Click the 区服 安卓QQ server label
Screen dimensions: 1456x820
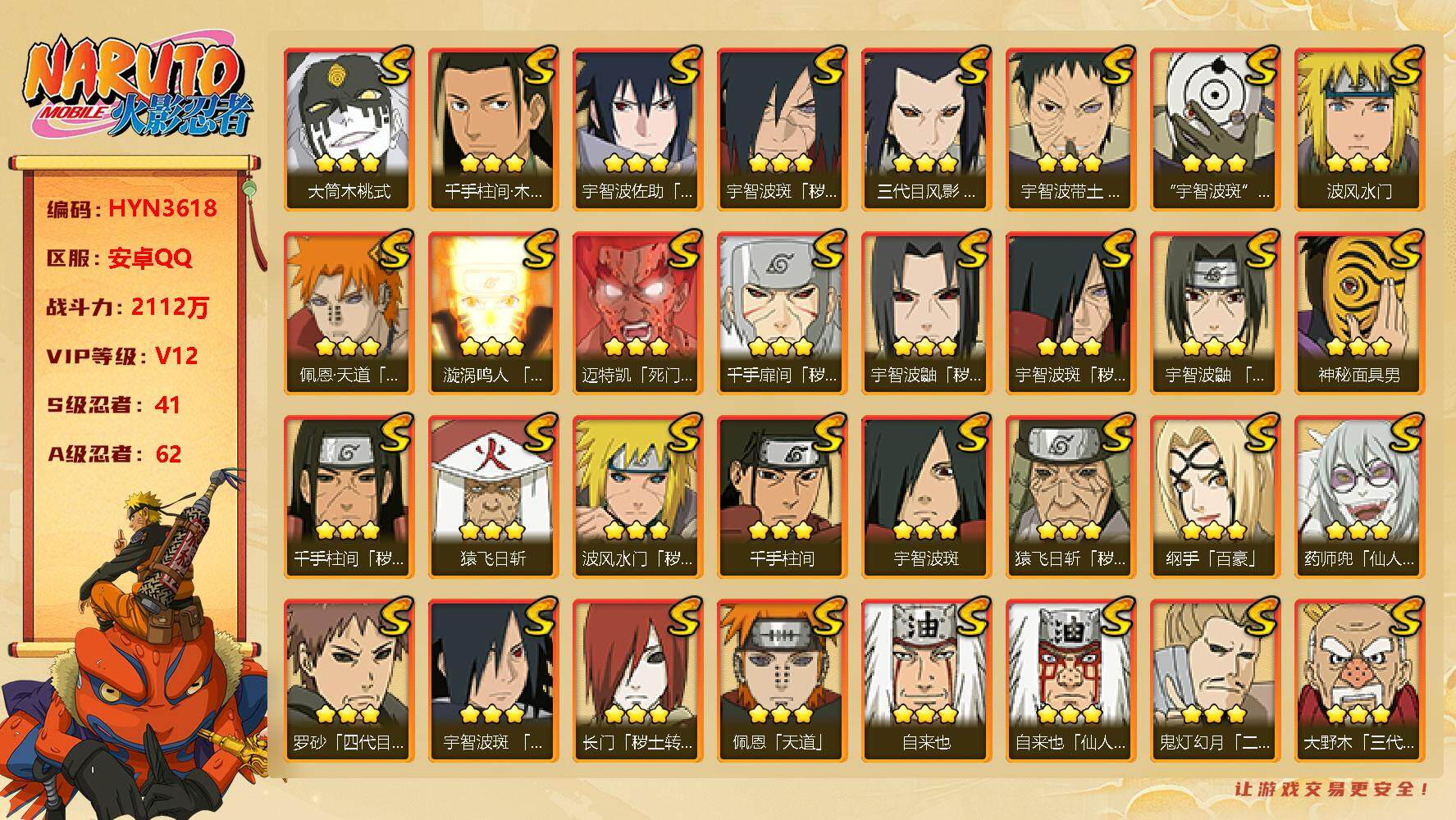[x=119, y=258]
